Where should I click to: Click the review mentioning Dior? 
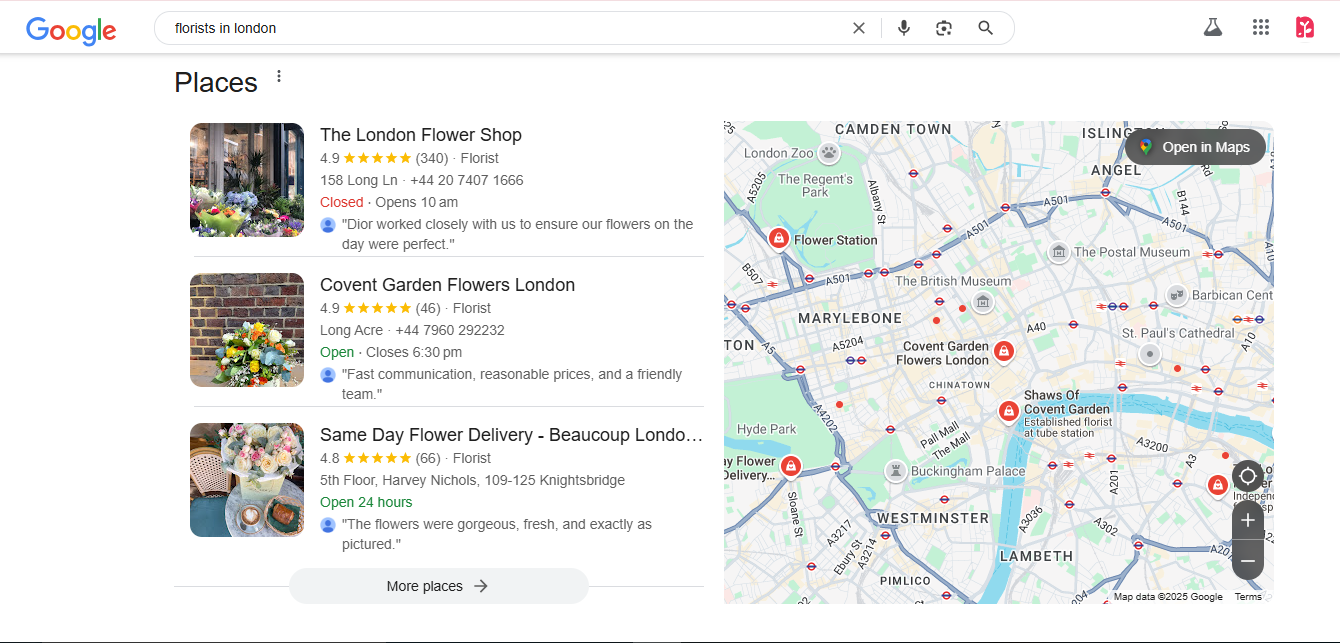tap(517, 234)
